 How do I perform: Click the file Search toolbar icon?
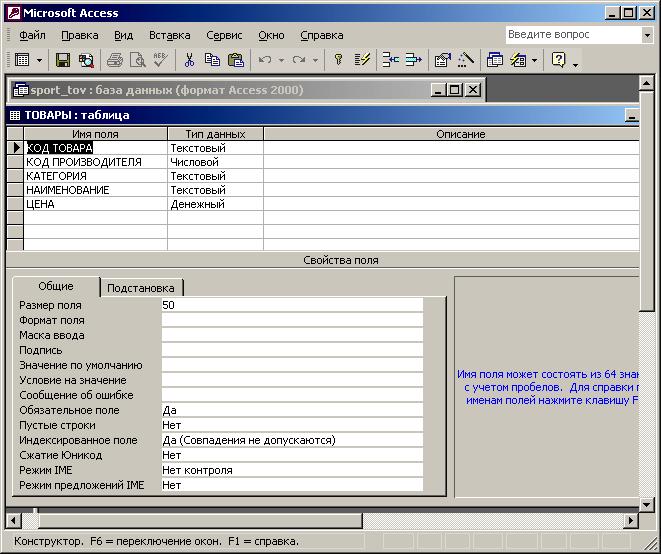[86, 60]
